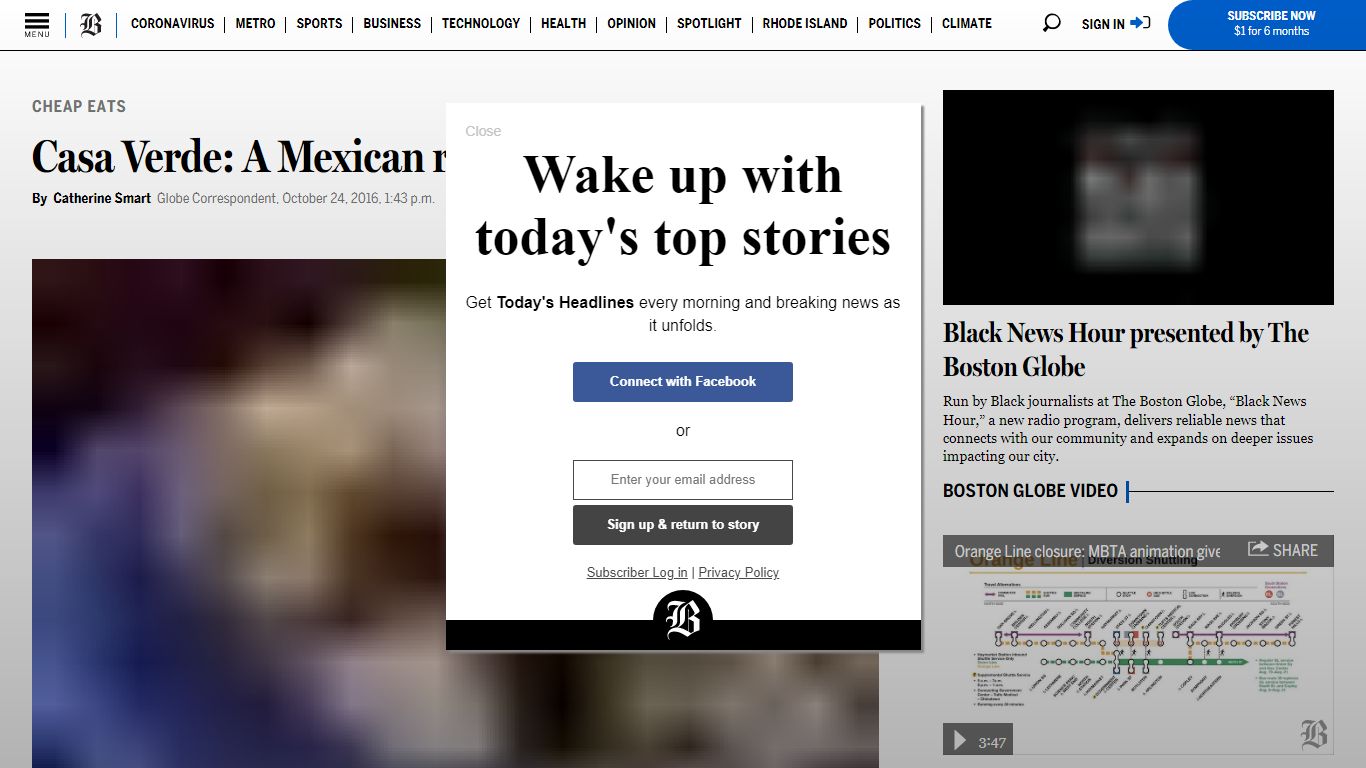Image resolution: width=1366 pixels, height=768 pixels.
Task: Open the Metro section
Action: (x=255, y=23)
